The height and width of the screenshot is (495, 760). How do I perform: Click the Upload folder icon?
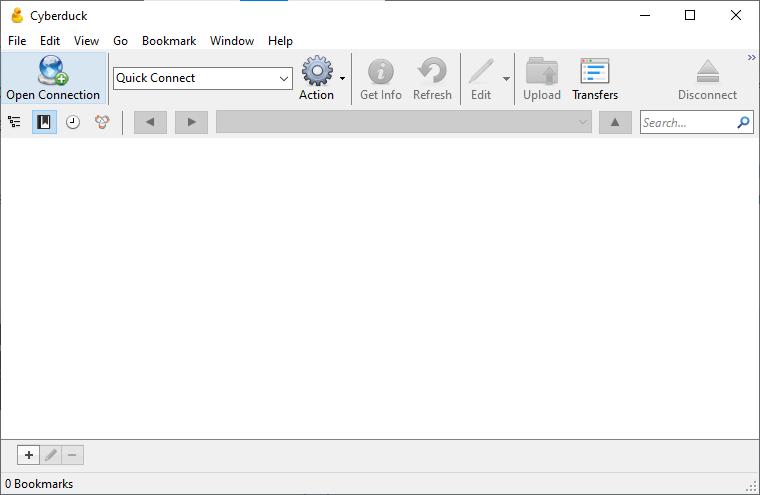point(541,72)
